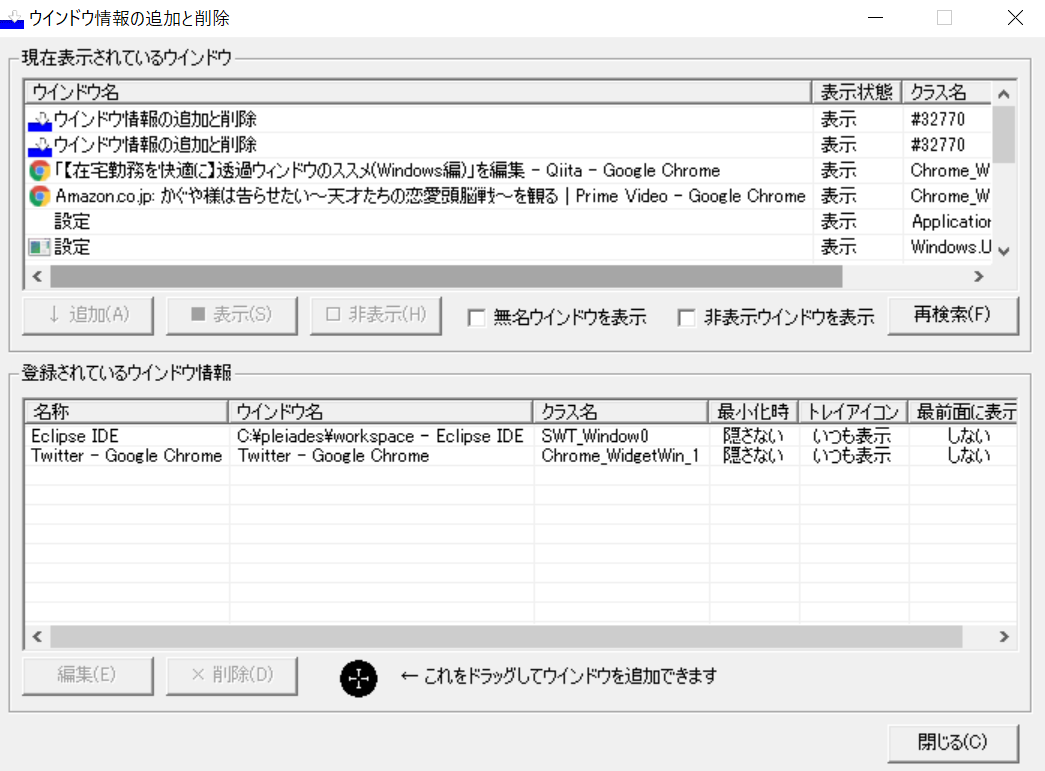This screenshot has height=771, width=1045.
Task: Click the 追加(A) button
Action: click(x=88, y=315)
